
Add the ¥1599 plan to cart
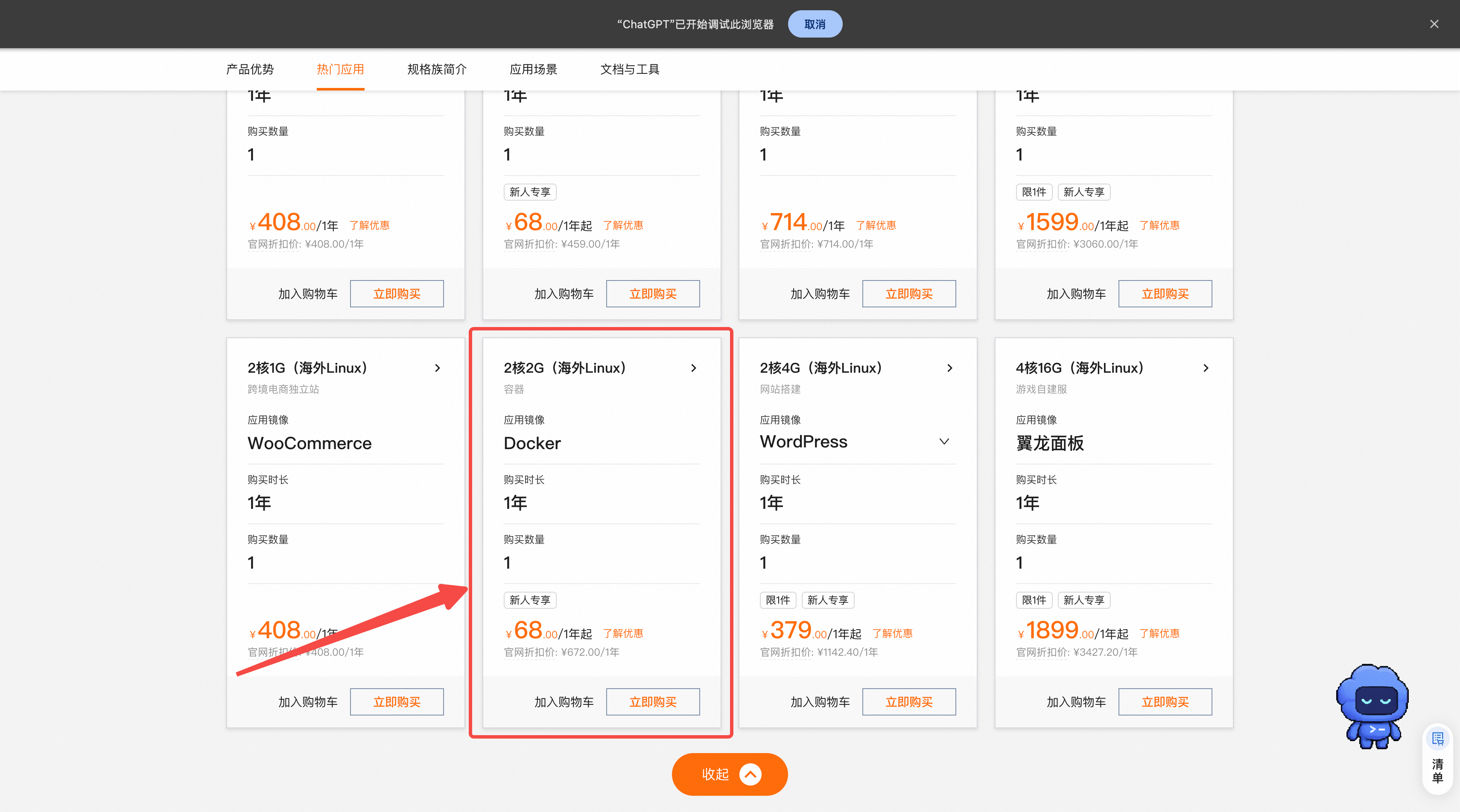[1076, 294]
